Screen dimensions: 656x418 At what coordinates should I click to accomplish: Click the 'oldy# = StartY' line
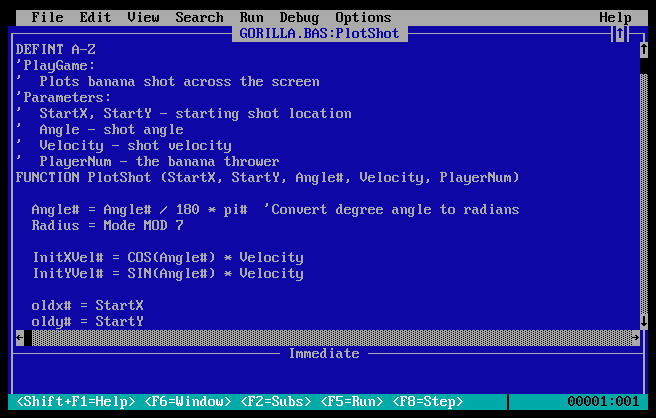pos(87,321)
